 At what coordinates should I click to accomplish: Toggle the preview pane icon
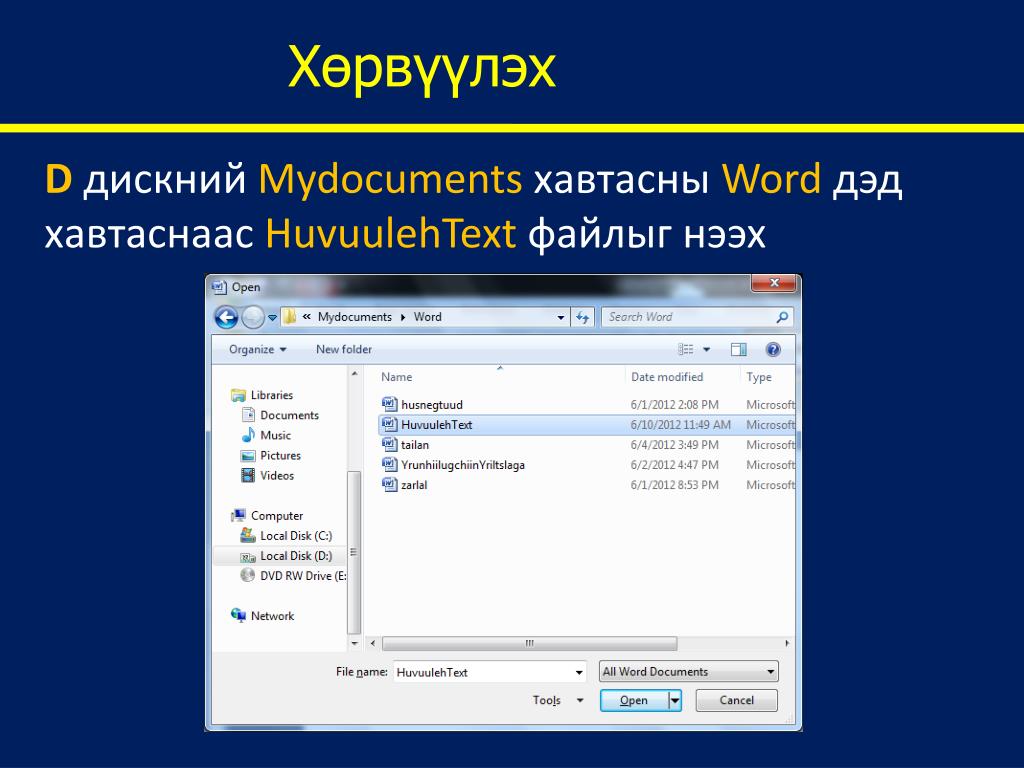tap(739, 349)
